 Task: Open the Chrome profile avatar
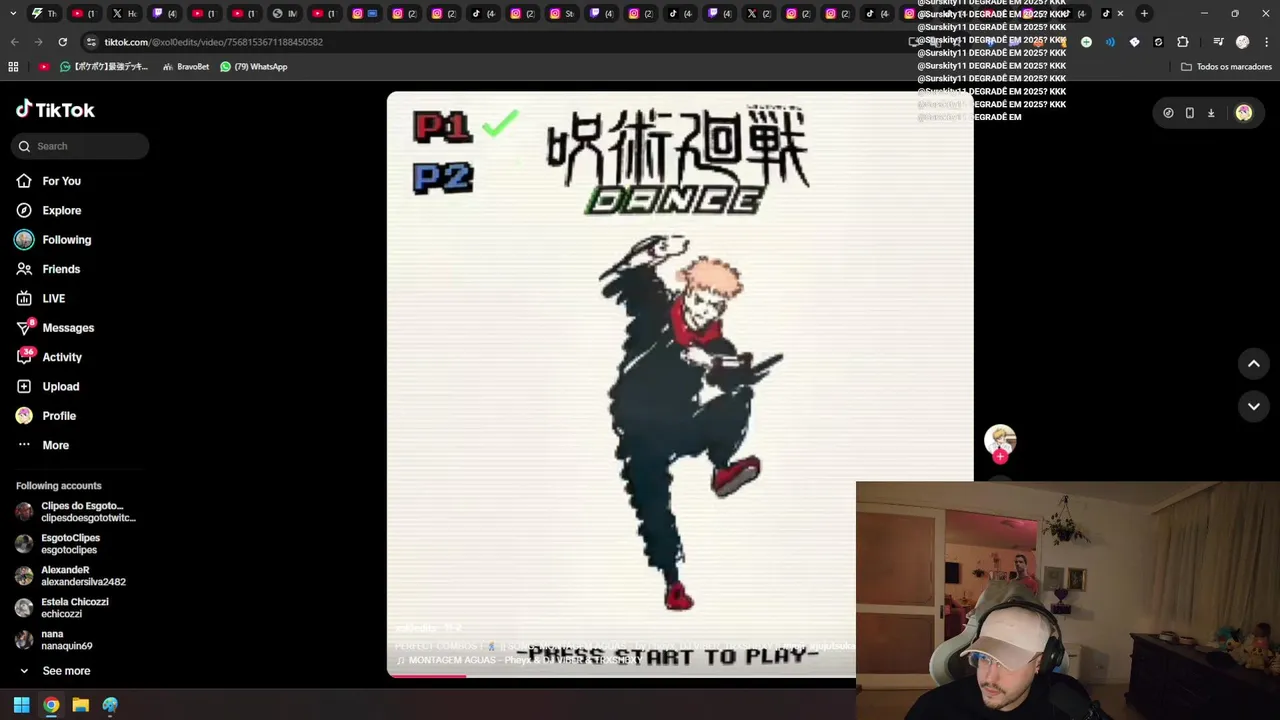tap(1242, 42)
